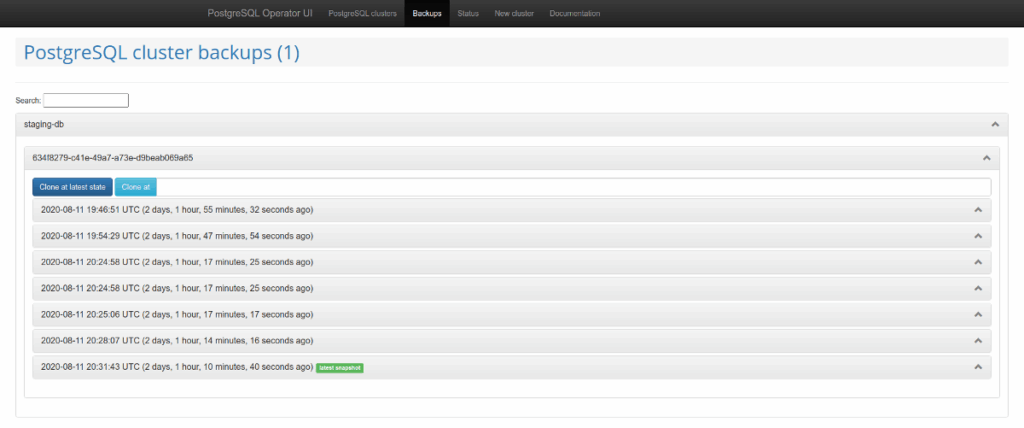1024x428 pixels.
Task: Click the Clone at timestamp input field
Action: click(572, 187)
